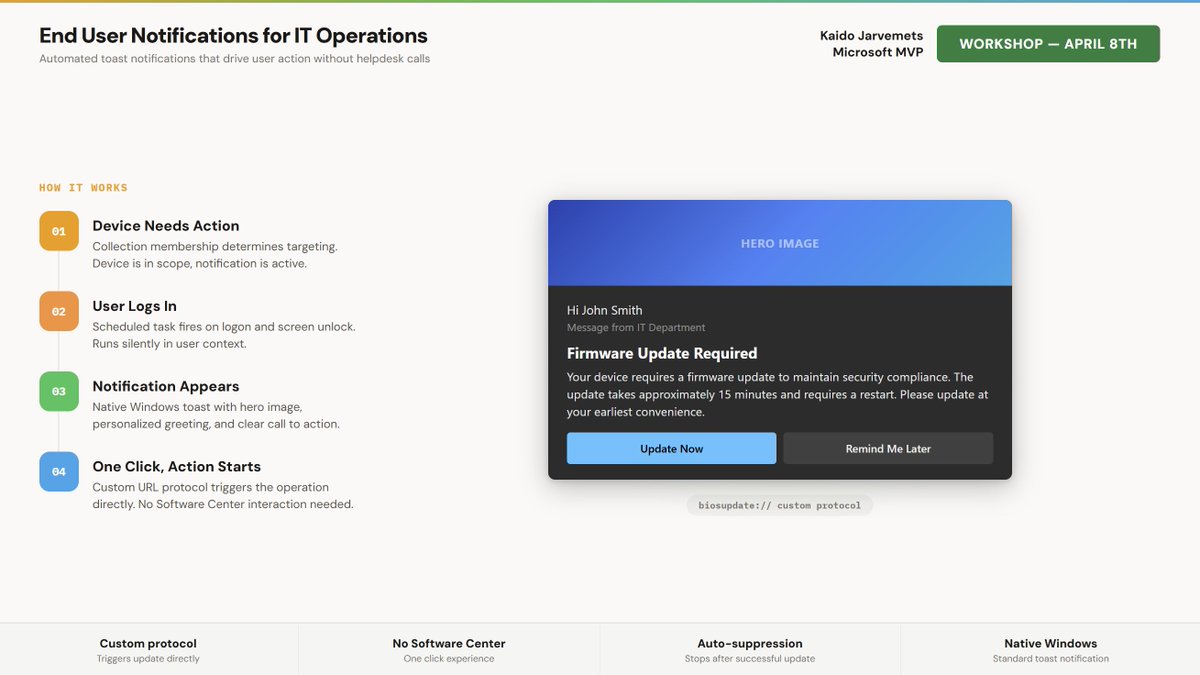Click the Workshop April 8th badge
1200x675 pixels.
pos(1048,44)
